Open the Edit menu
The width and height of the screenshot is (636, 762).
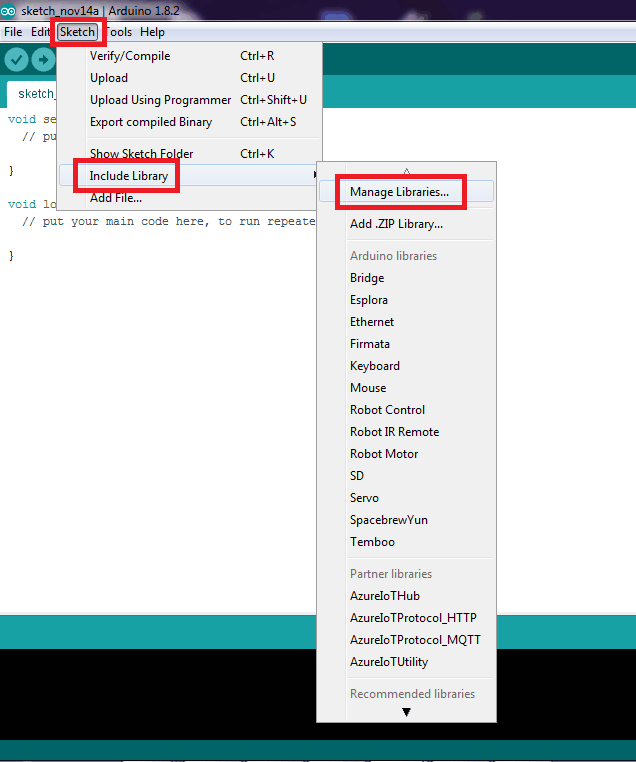(40, 32)
